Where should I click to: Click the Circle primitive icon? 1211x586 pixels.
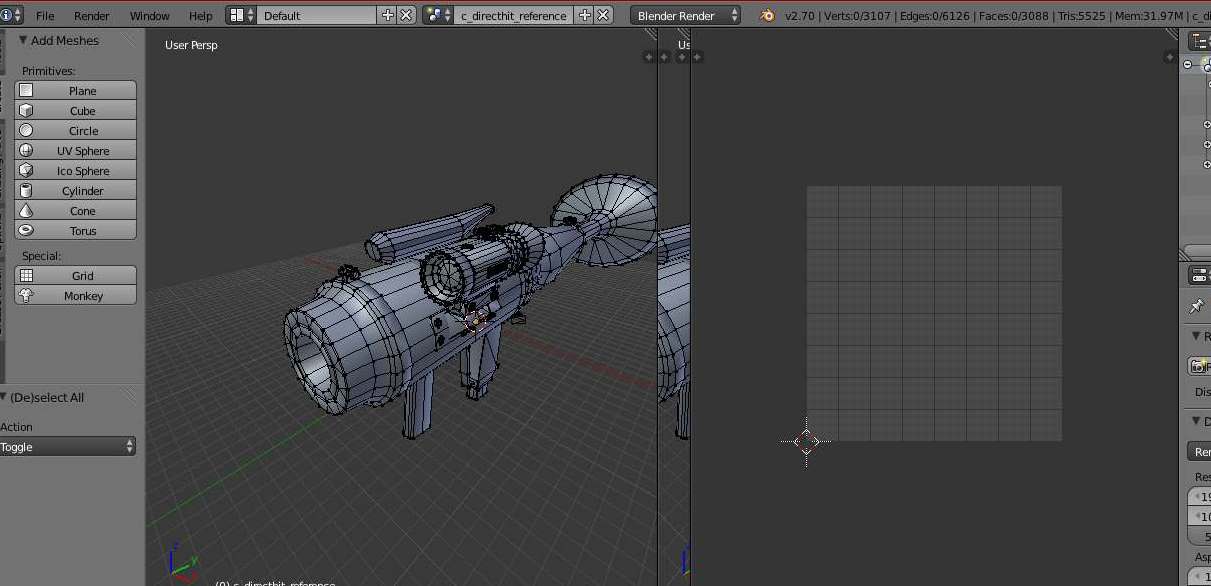(26, 130)
